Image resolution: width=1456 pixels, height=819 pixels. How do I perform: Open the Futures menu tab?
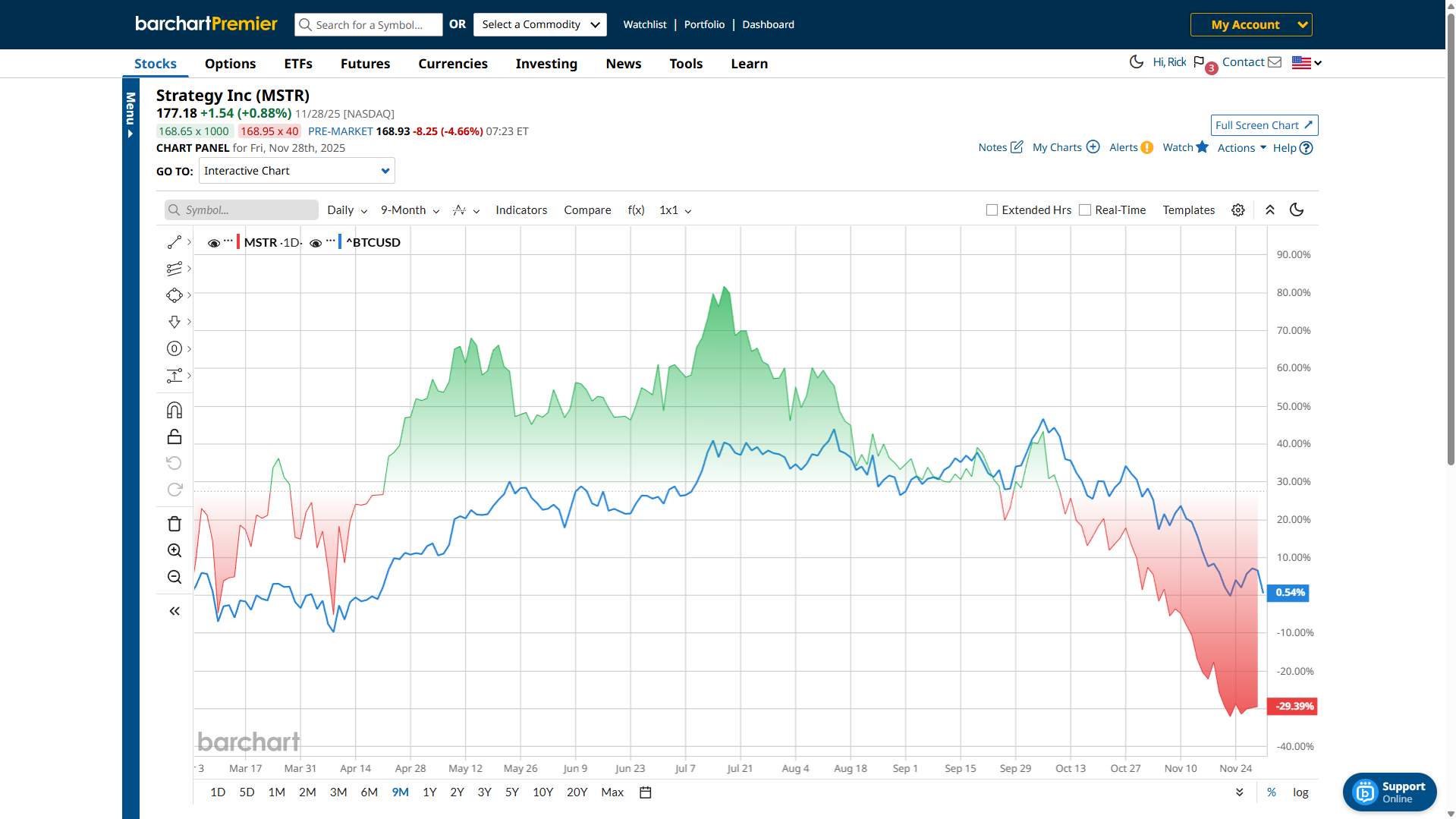365,64
